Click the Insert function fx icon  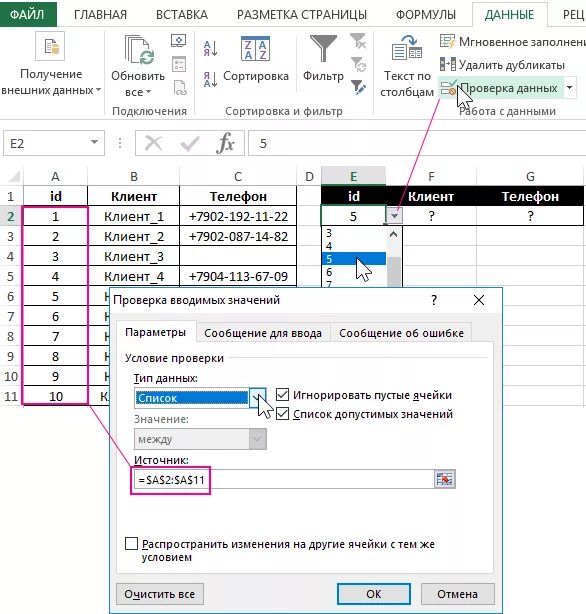[x=226, y=143]
